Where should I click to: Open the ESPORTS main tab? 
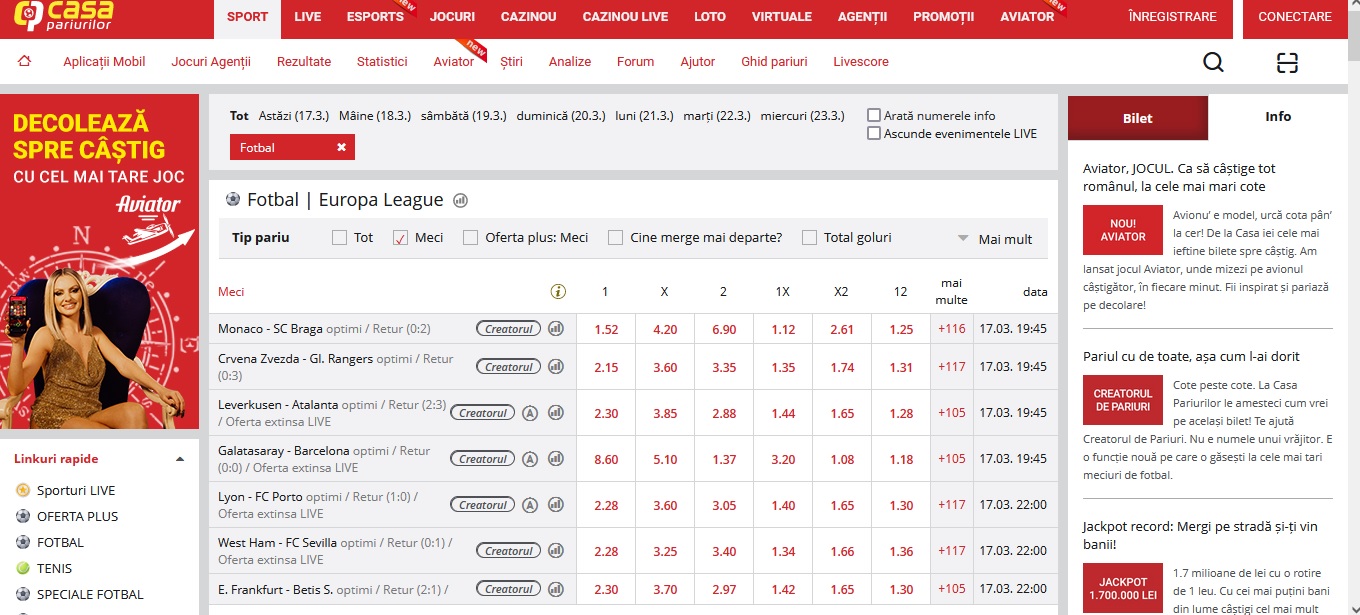coord(375,17)
